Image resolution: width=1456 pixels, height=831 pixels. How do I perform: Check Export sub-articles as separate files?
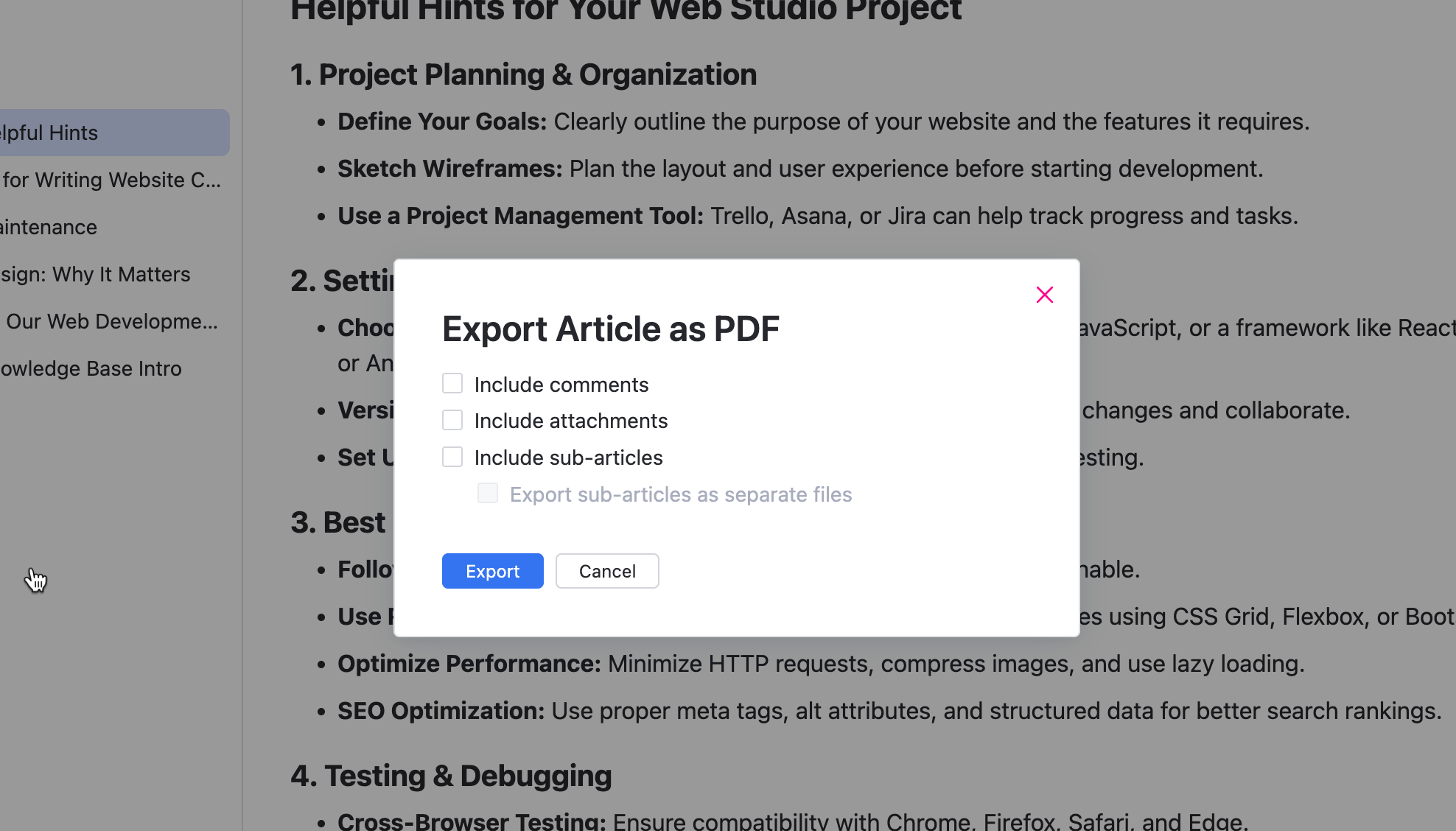coord(487,493)
